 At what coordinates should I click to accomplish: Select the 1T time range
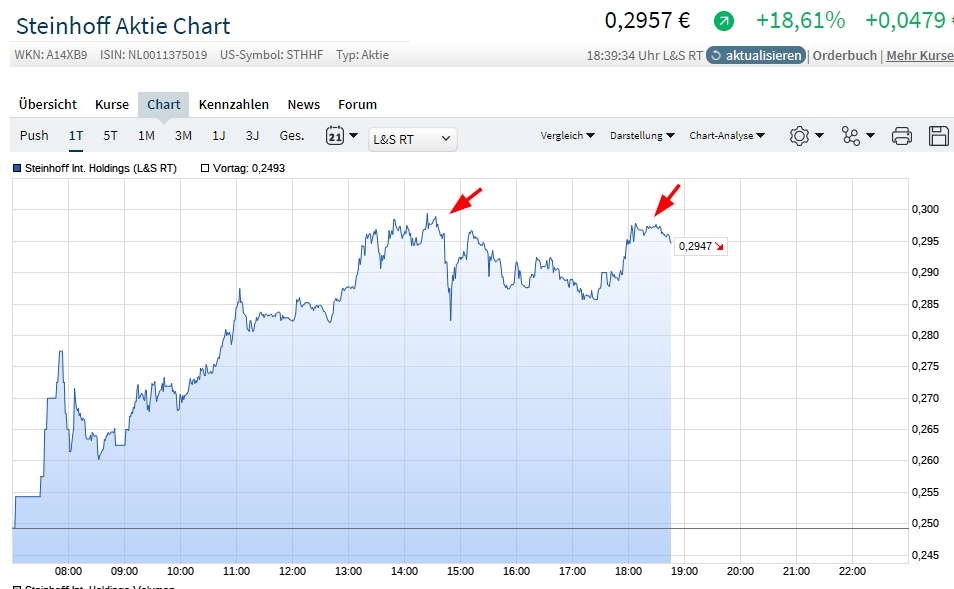pos(76,136)
